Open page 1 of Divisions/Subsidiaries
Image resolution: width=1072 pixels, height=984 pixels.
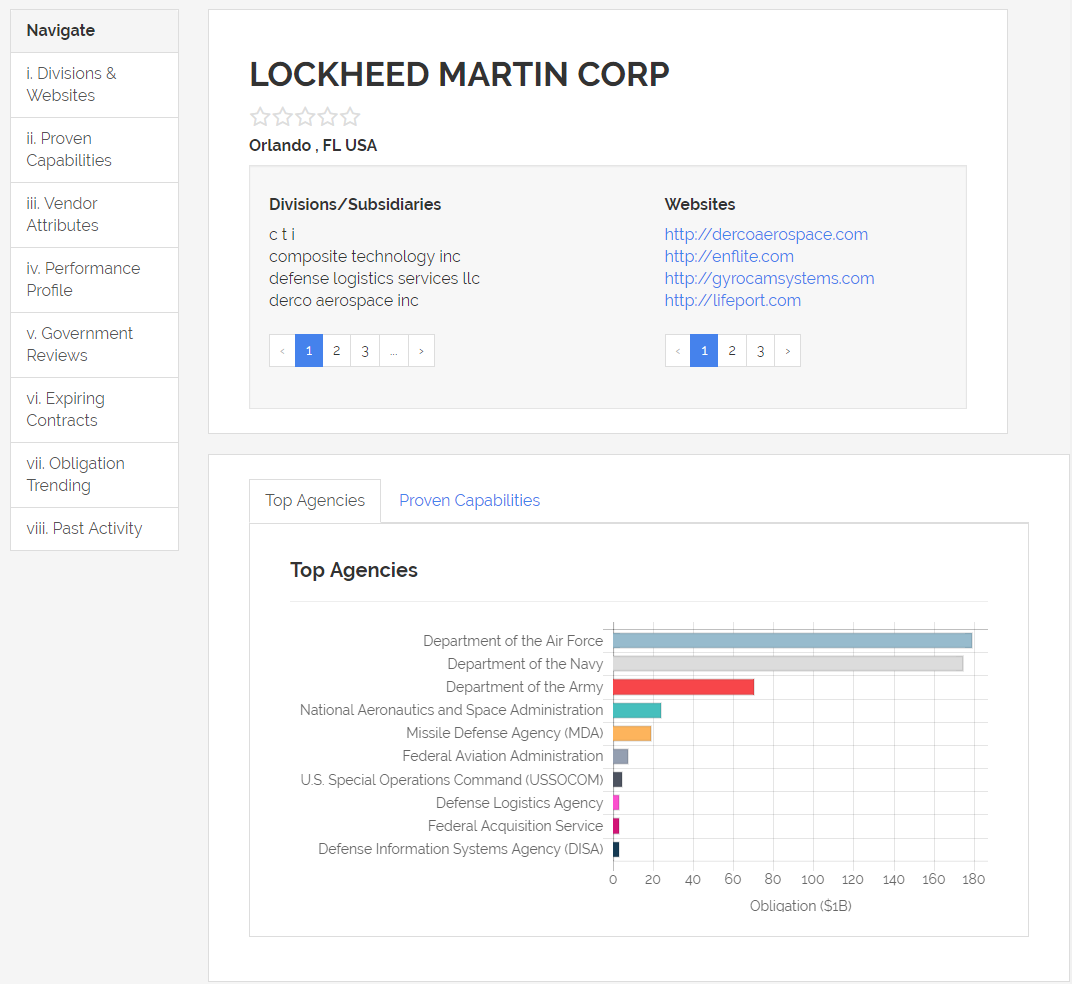click(309, 351)
